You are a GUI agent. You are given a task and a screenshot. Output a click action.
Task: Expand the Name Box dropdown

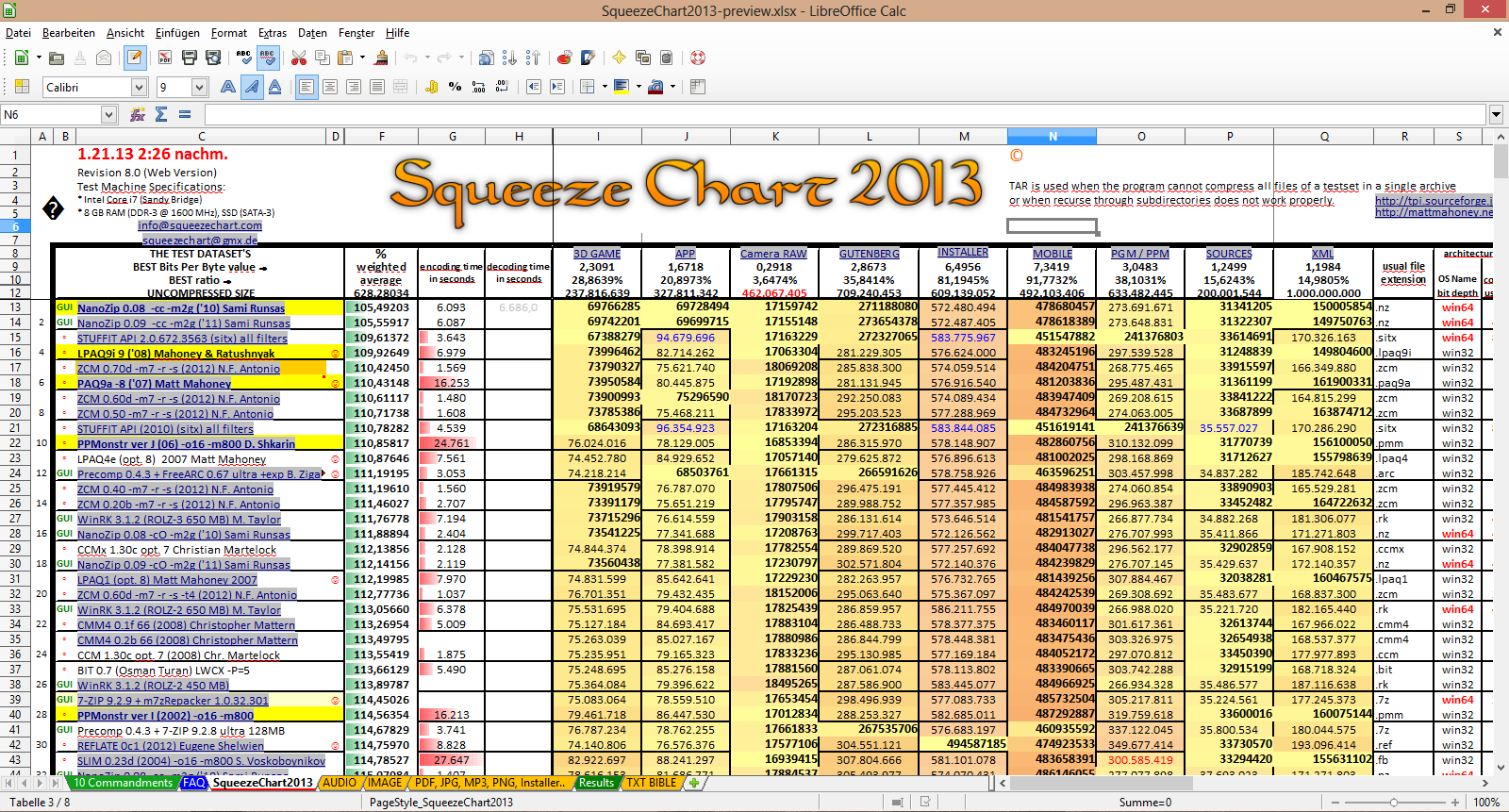[x=108, y=114]
